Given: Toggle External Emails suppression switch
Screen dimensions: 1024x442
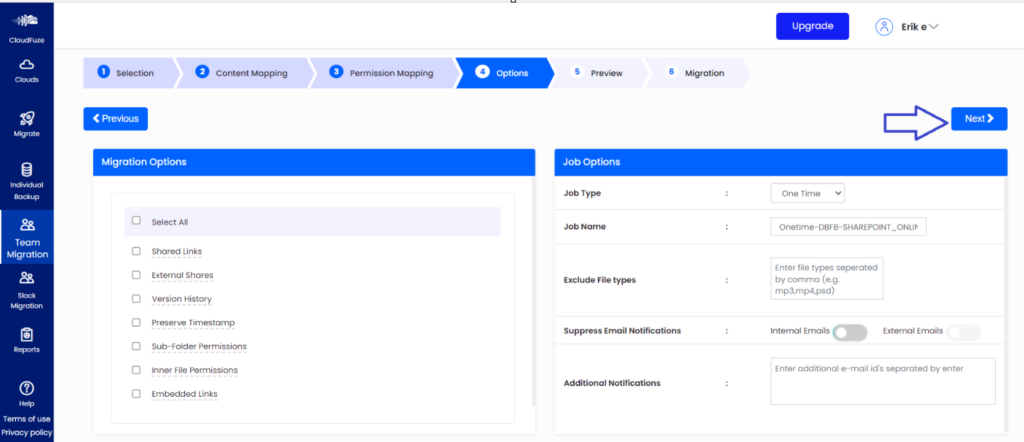Looking at the screenshot, I should pos(963,332).
